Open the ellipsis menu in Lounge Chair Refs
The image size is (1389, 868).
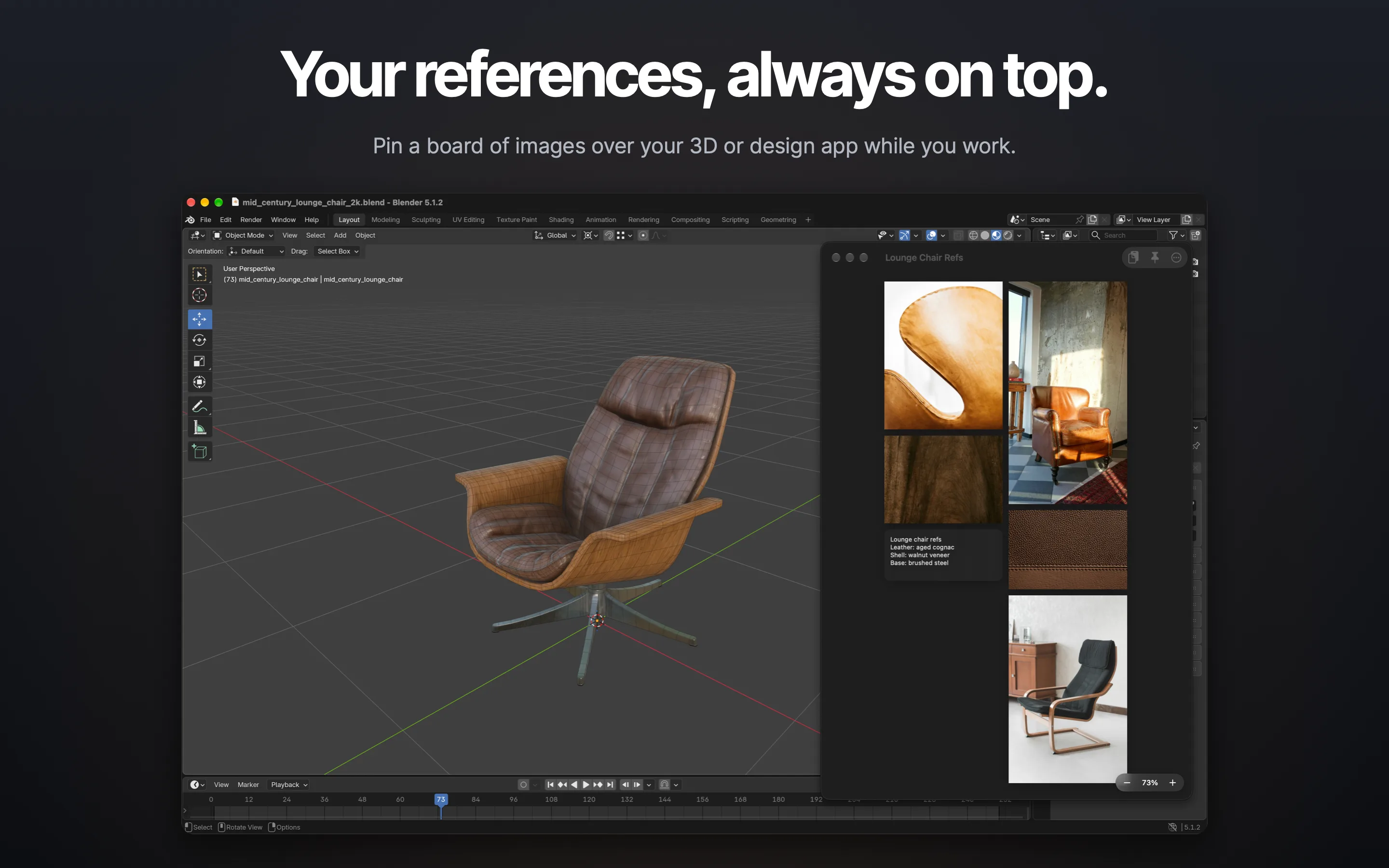1176,258
